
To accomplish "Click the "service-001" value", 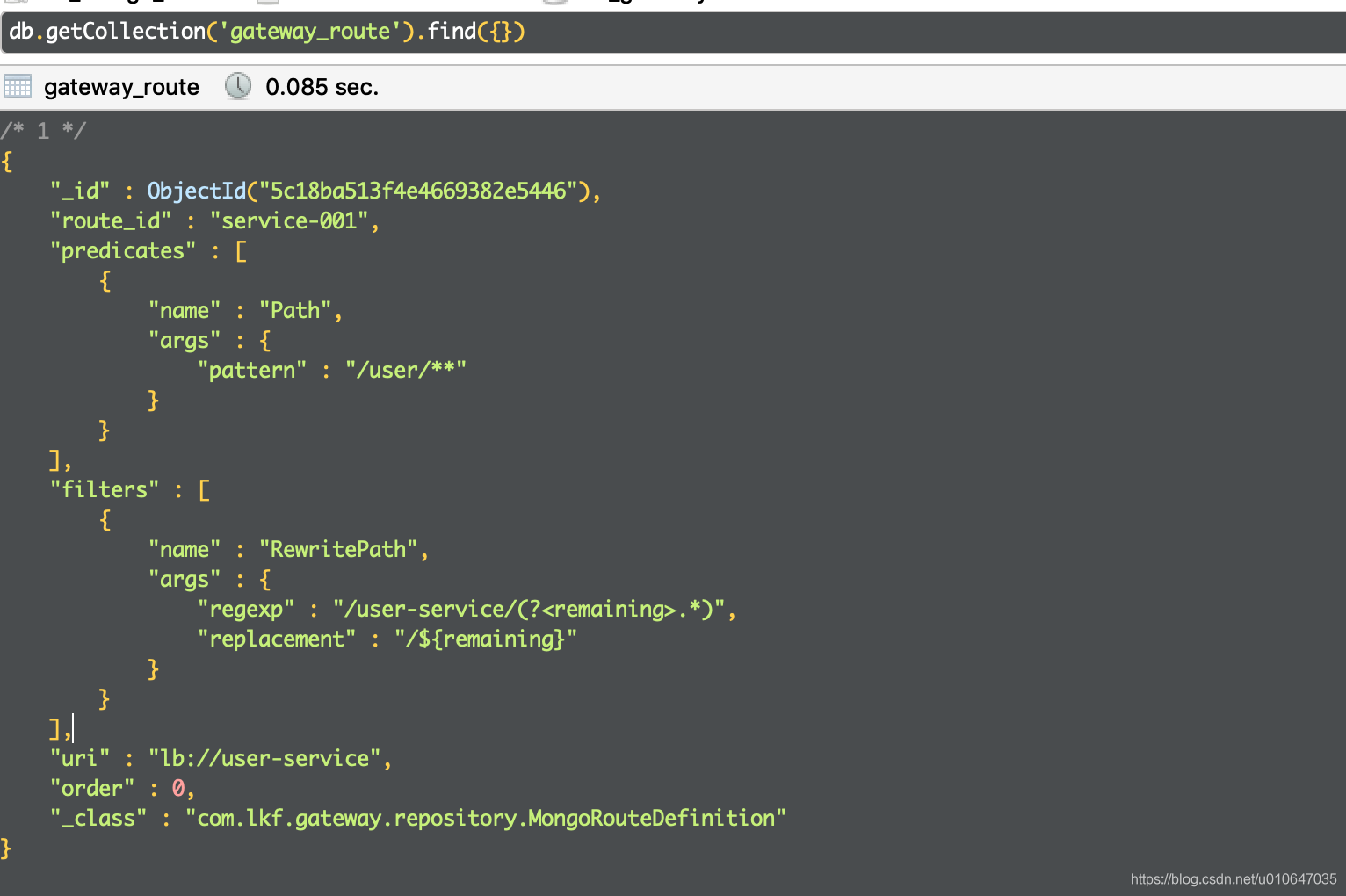I will click(x=289, y=220).
